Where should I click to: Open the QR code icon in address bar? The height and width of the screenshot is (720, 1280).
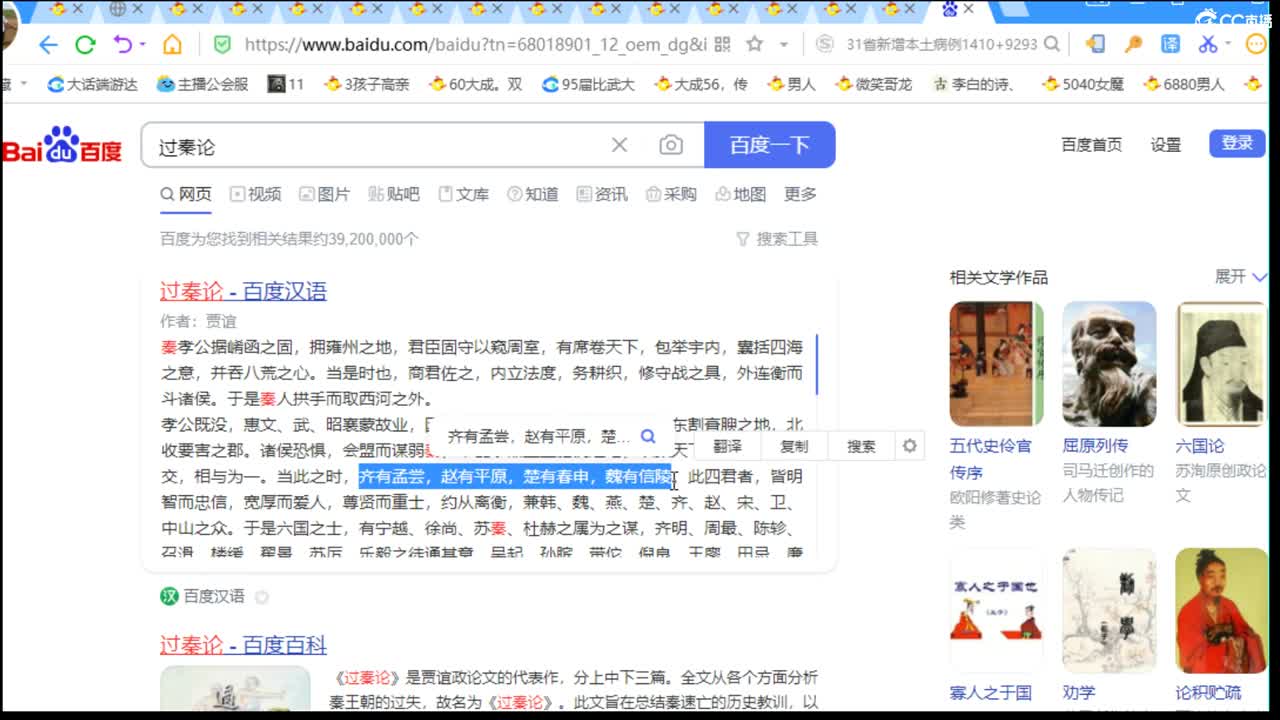point(722,45)
